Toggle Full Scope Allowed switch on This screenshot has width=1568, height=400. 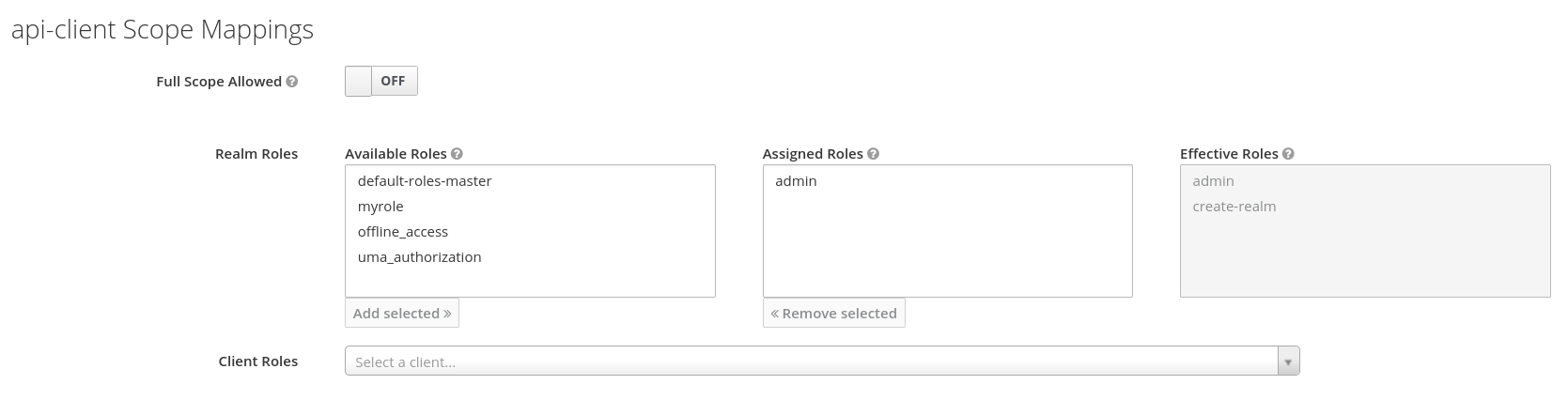tap(381, 82)
